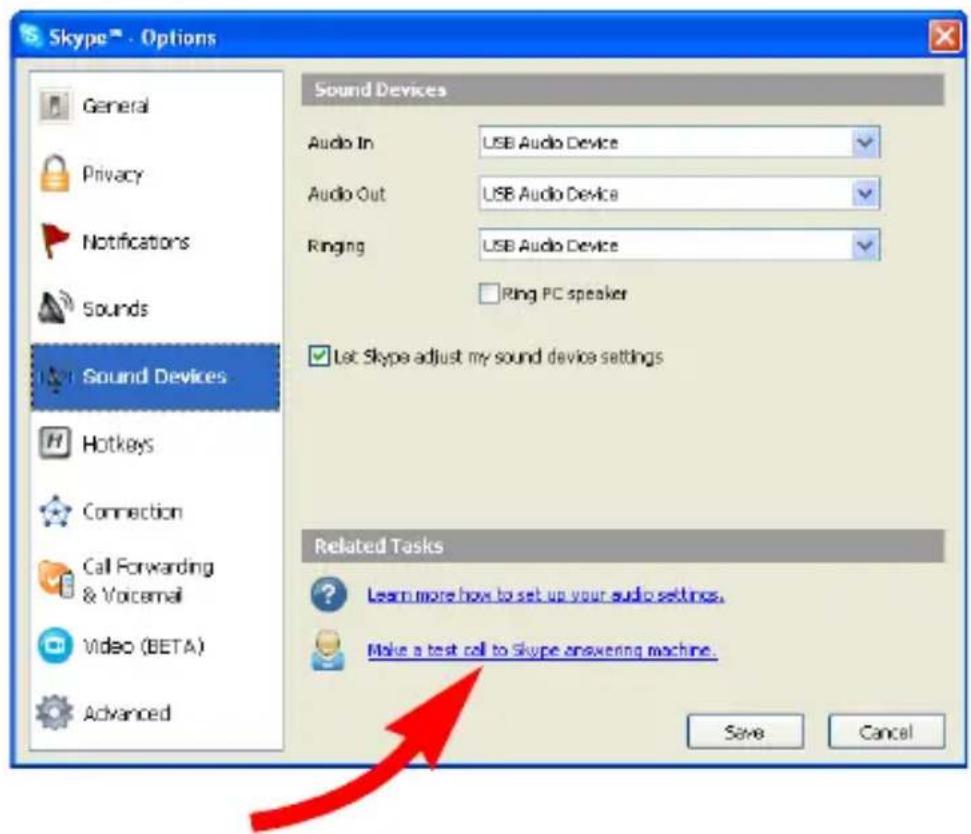
Task: Click the Call Forwarding & Voicemail icon
Action: [x=56, y=579]
